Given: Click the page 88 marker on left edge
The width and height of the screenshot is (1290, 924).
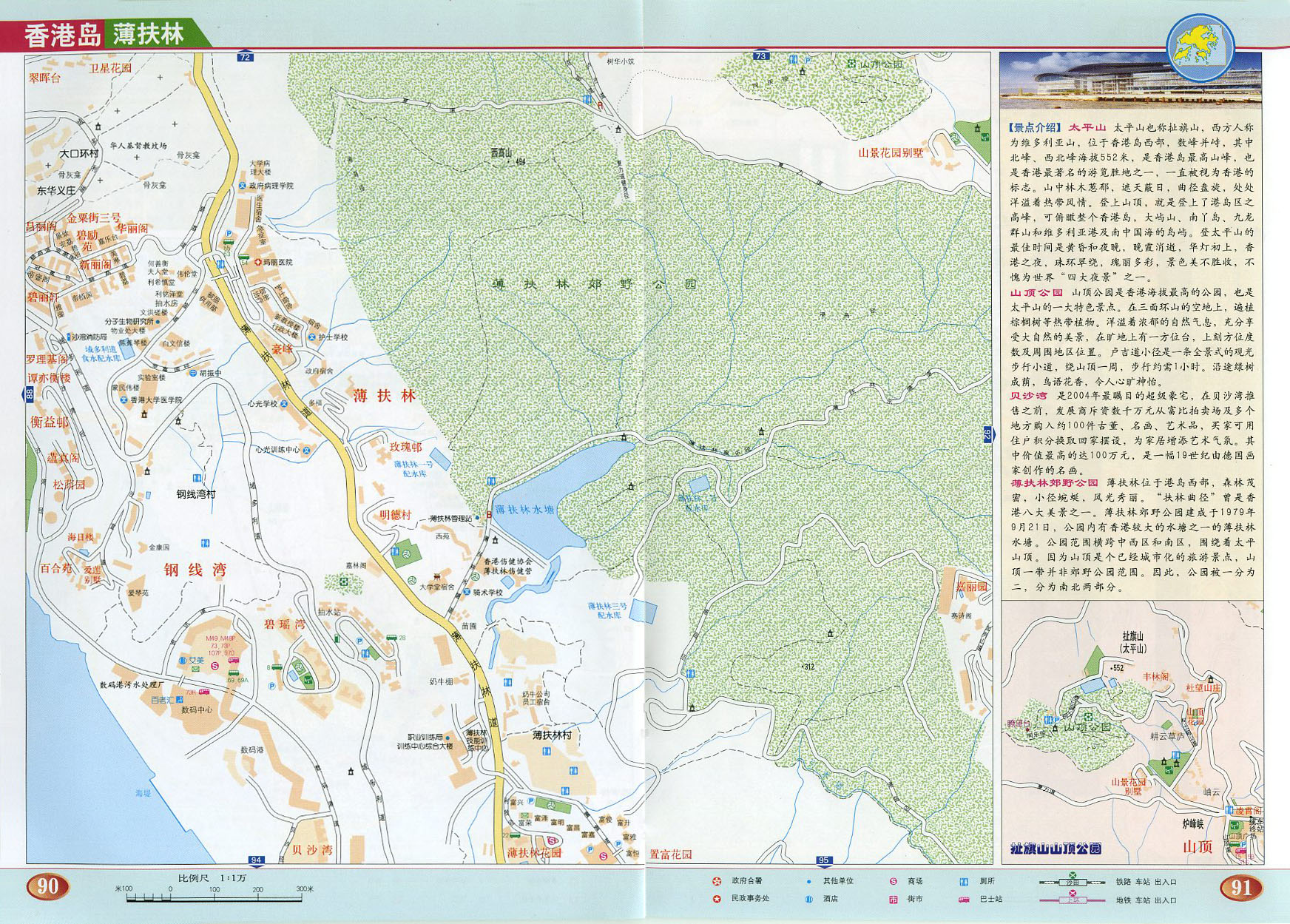Looking at the screenshot, I should coord(30,395).
